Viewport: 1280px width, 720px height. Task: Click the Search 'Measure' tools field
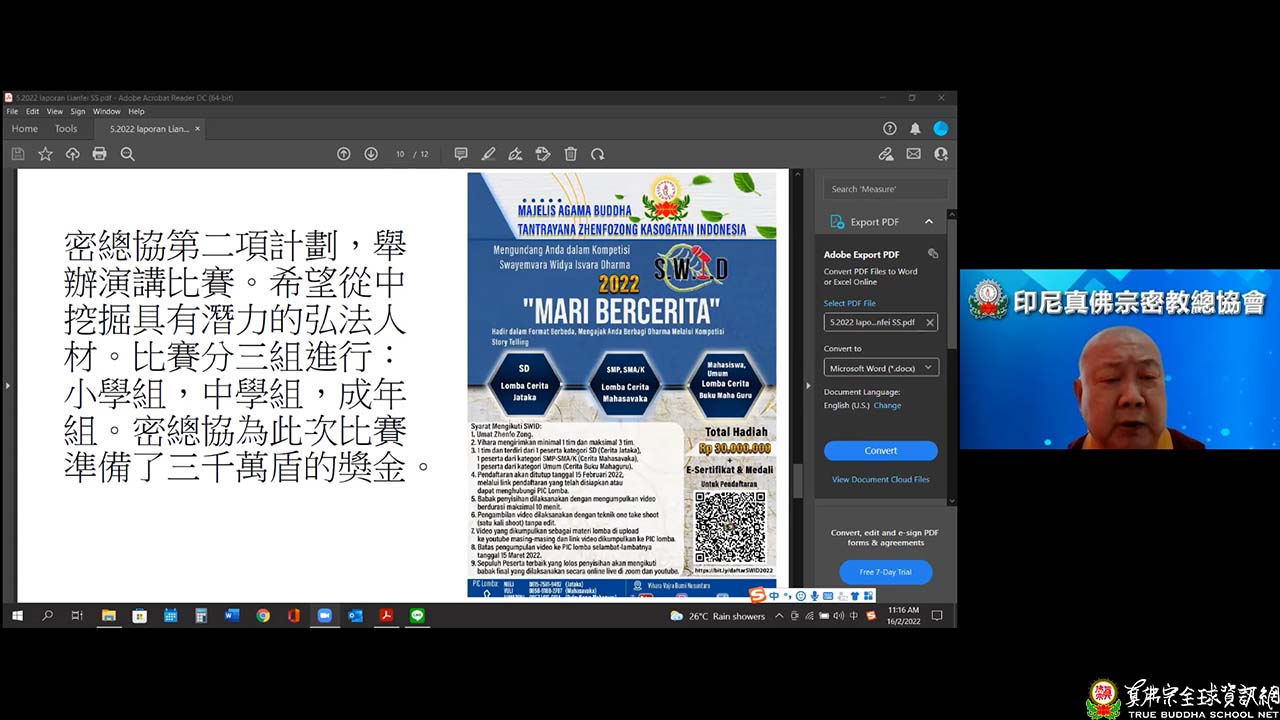(885, 189)
